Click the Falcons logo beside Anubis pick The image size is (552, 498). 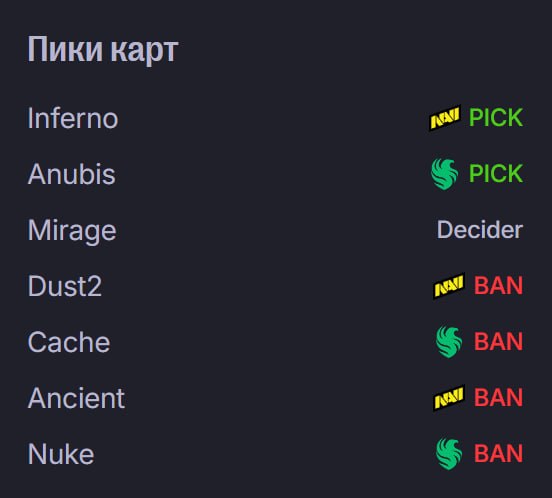pos(445,174)
